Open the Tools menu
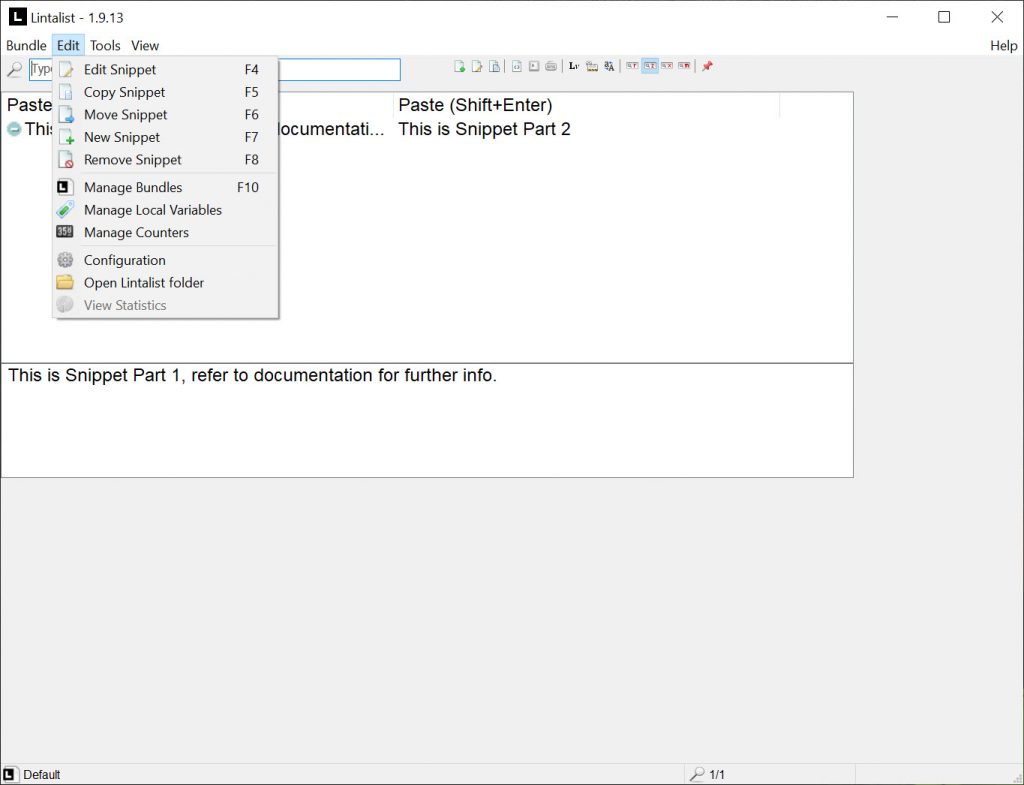 pos(105,46)
